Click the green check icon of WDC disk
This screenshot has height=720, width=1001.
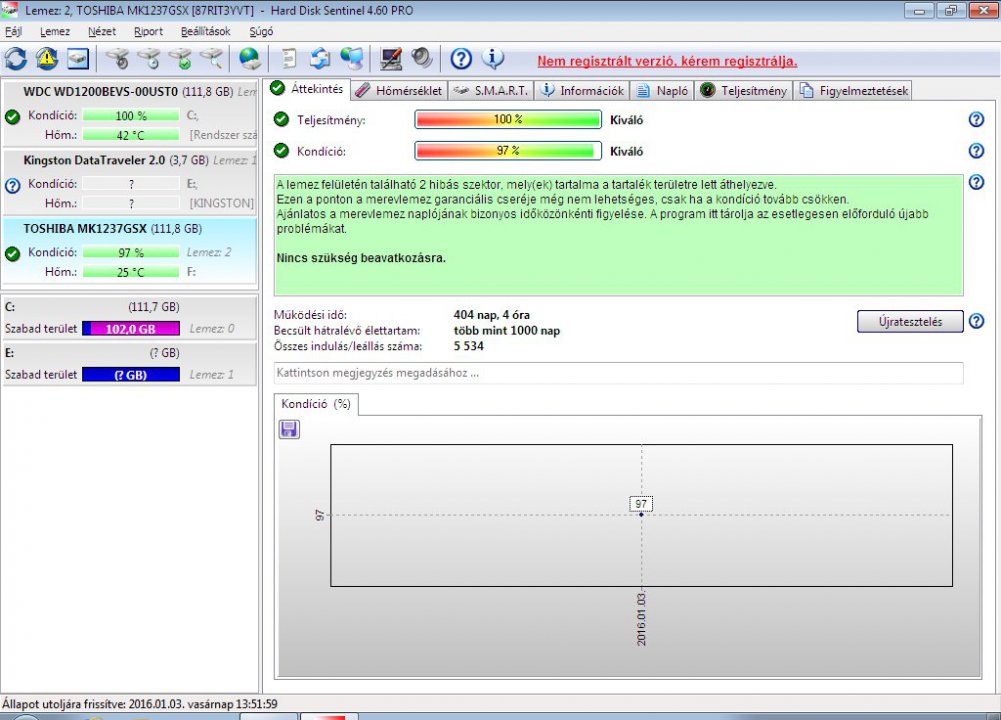(x=12, y=117)
